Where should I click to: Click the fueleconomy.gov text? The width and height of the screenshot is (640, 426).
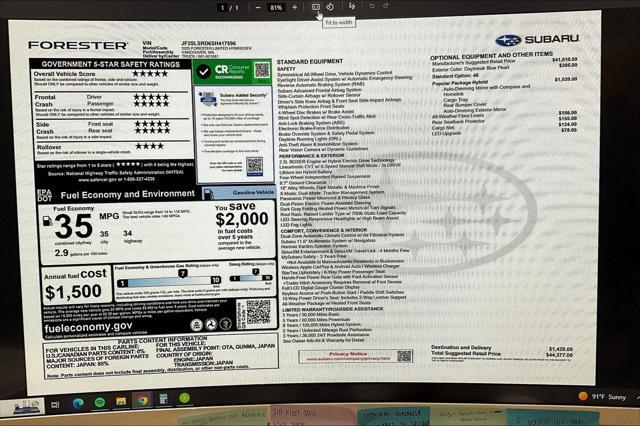pyautogui.click(x=88, y=327)
